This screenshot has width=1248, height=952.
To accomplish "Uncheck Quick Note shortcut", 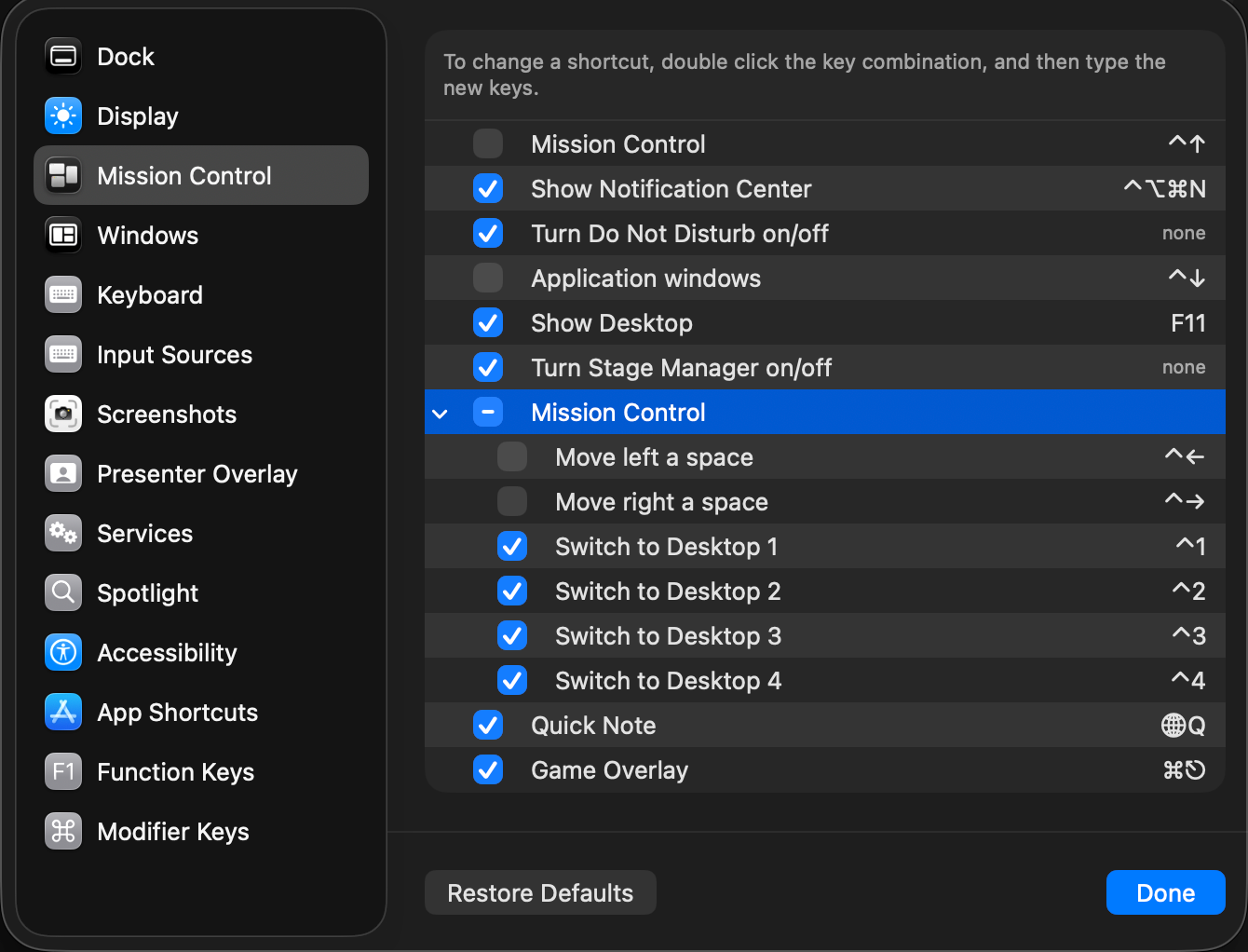I will click(488, 725).
